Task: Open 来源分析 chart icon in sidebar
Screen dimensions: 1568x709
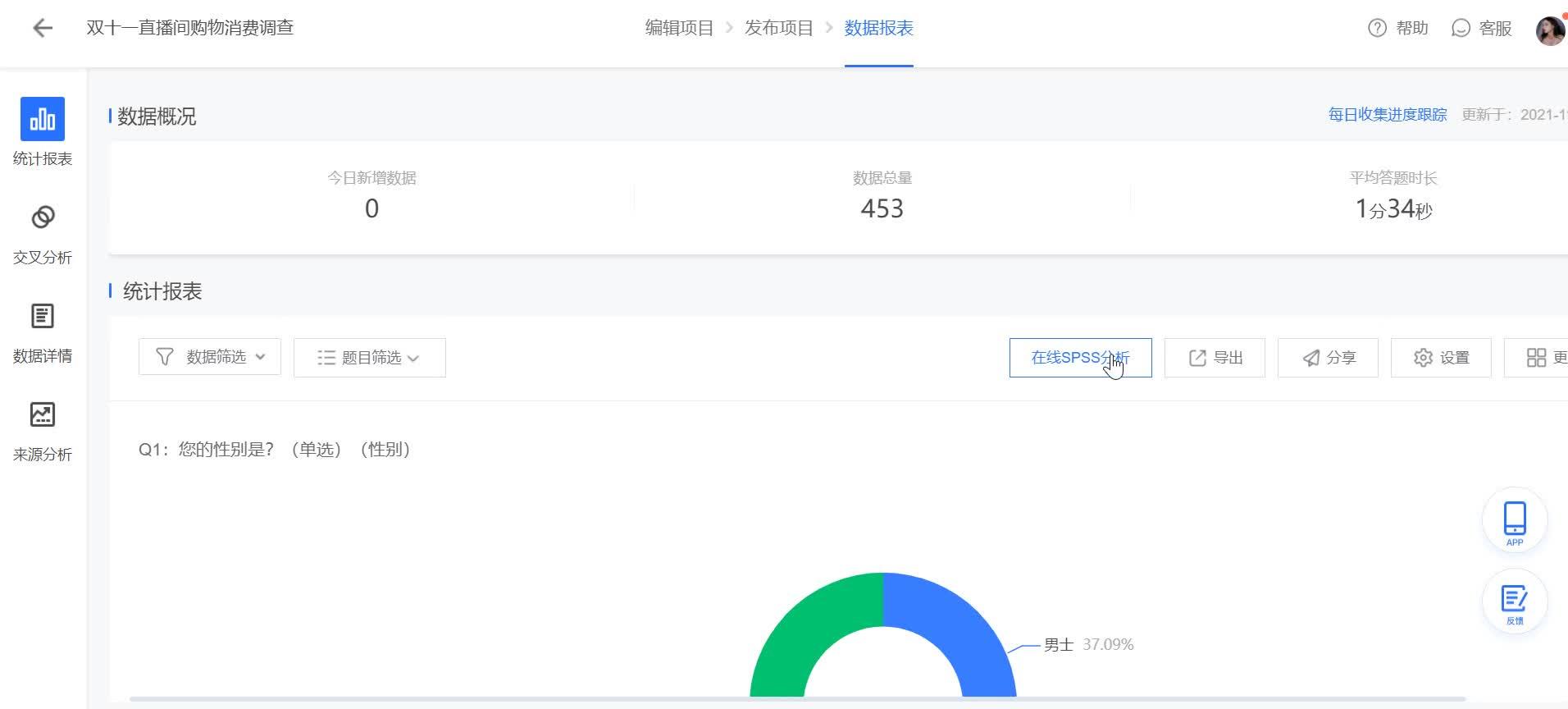Action: pyautogui.click(x=43, y=414)
